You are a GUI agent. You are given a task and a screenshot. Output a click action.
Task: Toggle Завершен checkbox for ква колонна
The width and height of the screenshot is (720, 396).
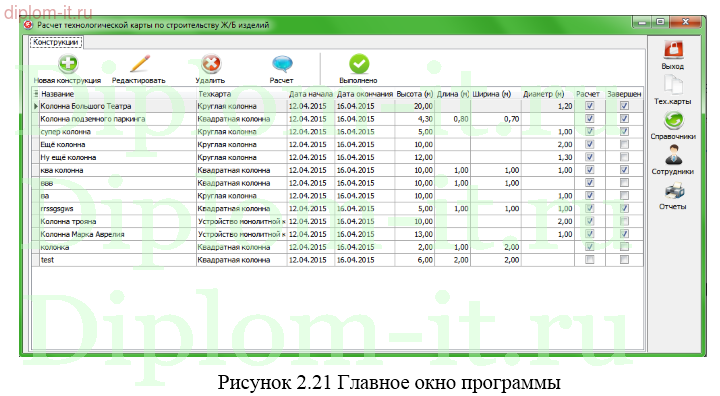624,170
